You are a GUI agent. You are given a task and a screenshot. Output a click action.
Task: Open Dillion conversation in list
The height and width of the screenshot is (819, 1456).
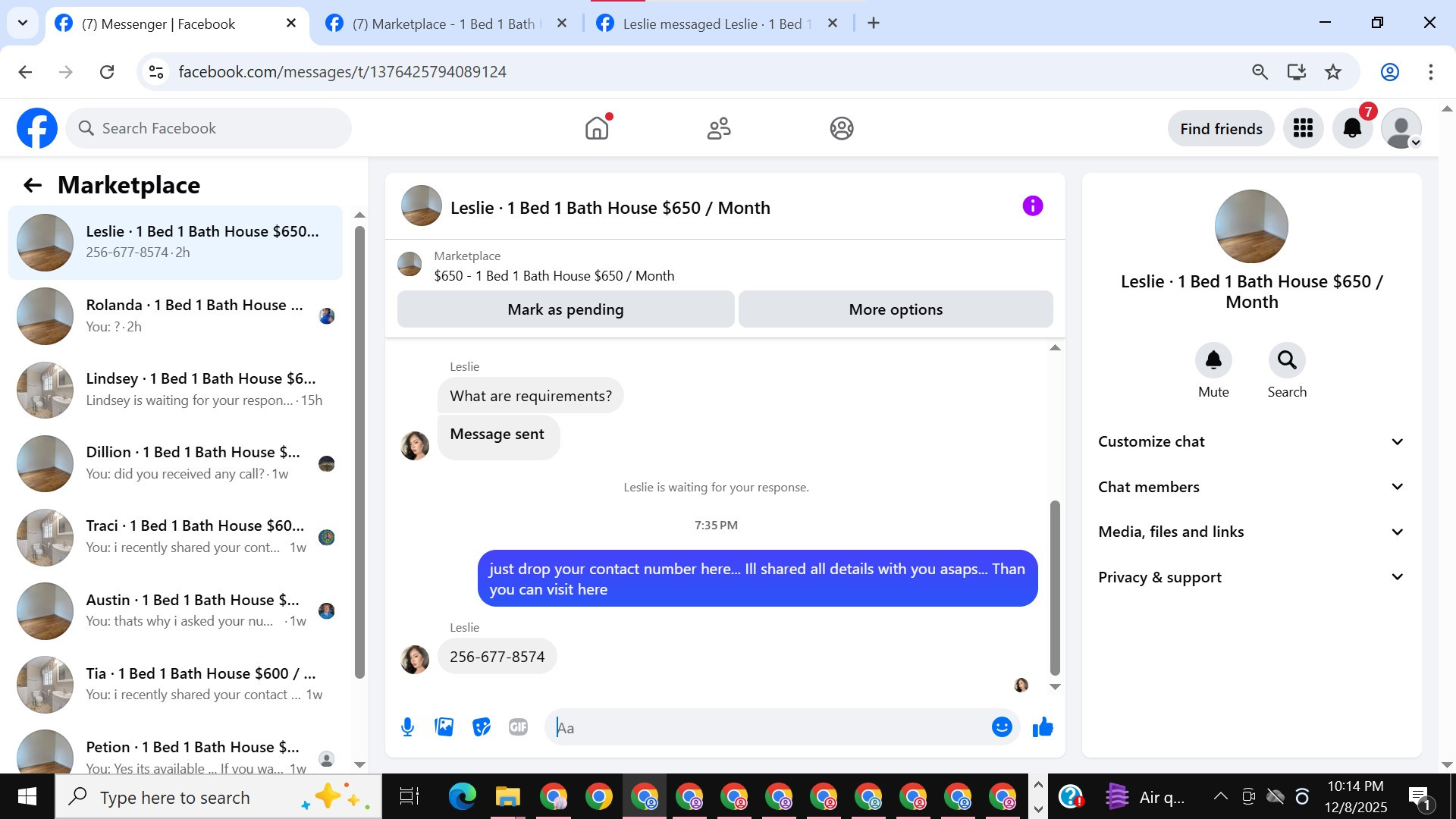(x=175, y=463)
